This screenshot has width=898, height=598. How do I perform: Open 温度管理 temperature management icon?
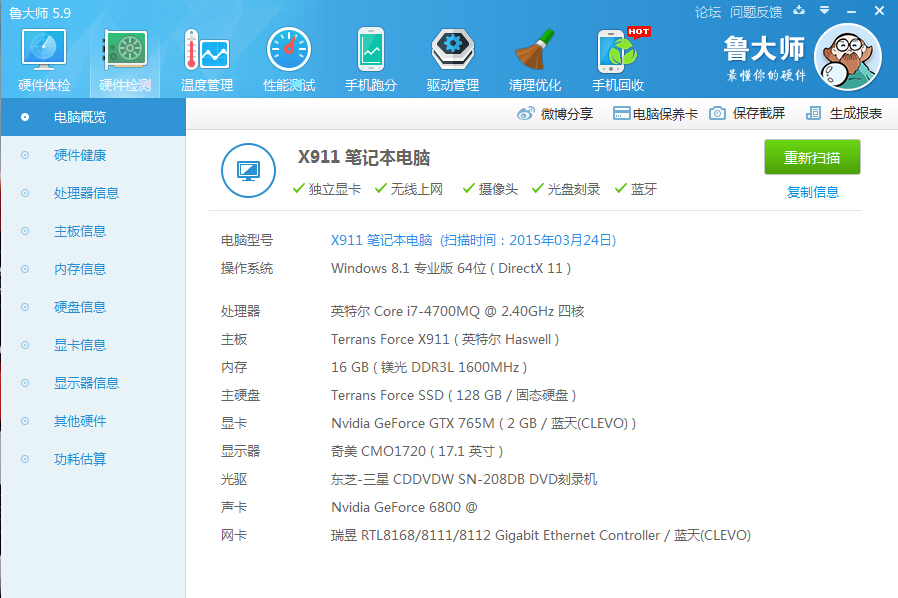(x=207, y=60)
